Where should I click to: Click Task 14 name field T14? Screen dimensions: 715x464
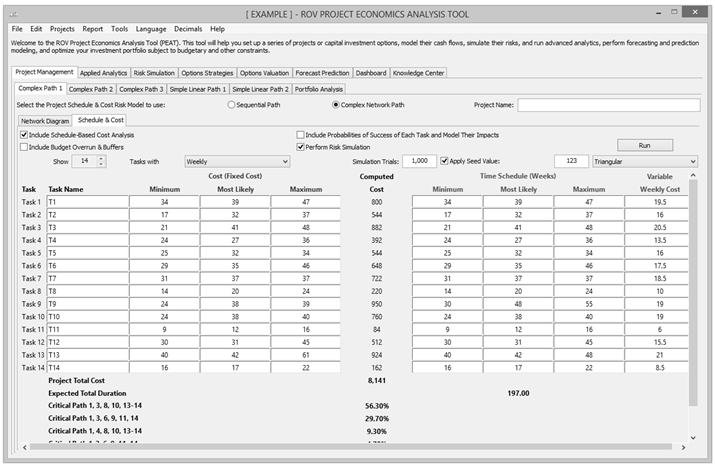(x=88, y=367)
